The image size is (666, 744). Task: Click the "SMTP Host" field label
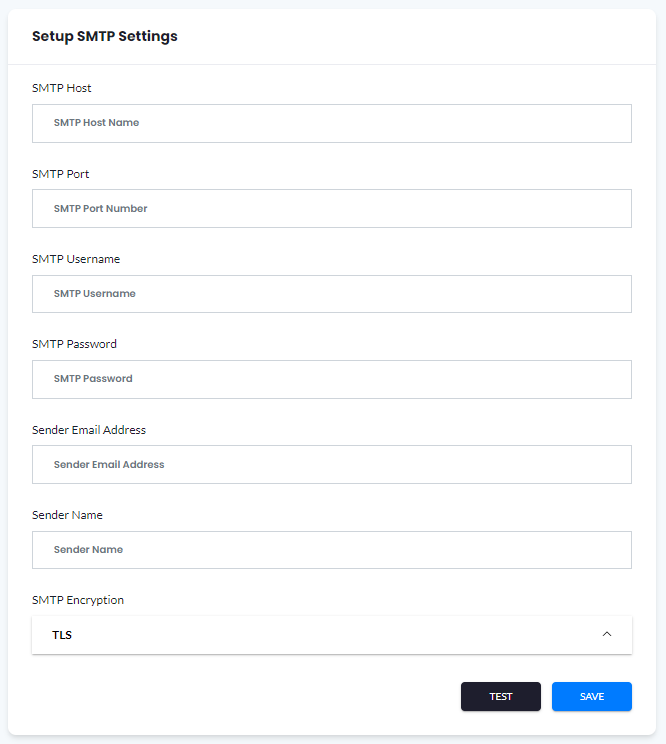pyautogui.click(x=62, y=88)
